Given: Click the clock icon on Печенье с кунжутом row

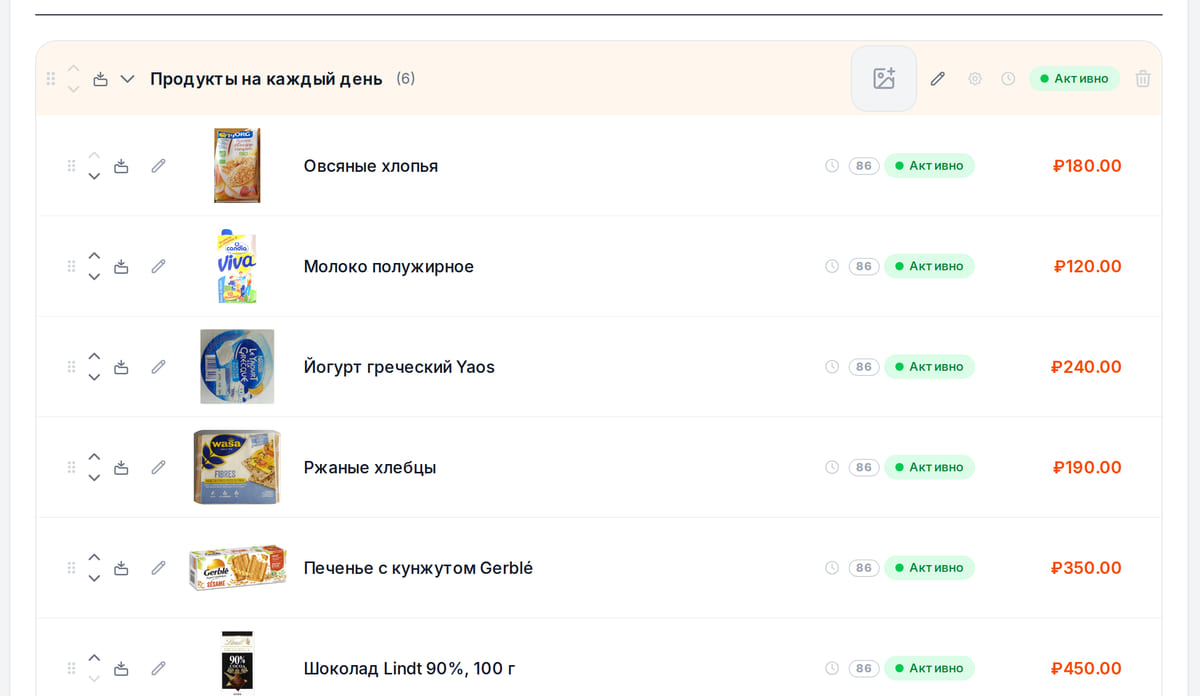Looking at the screenshot, I should (832, 568).
